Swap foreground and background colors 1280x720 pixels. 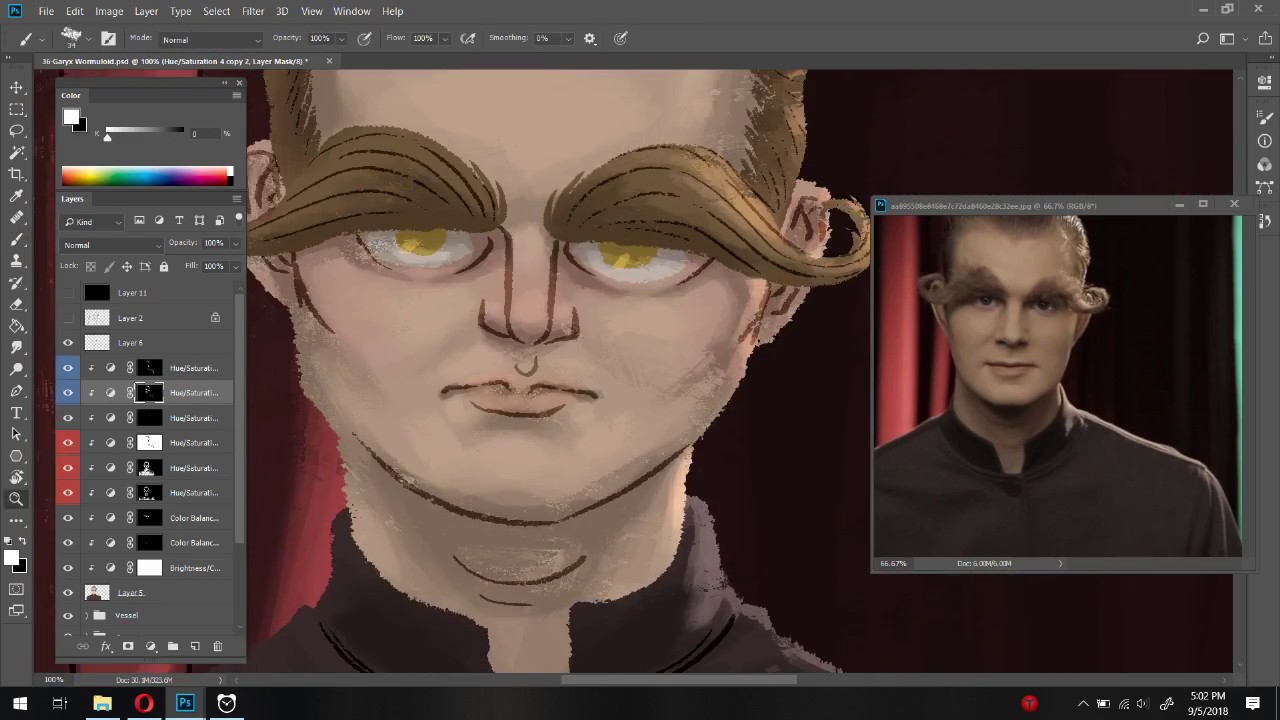coord(23,541)
